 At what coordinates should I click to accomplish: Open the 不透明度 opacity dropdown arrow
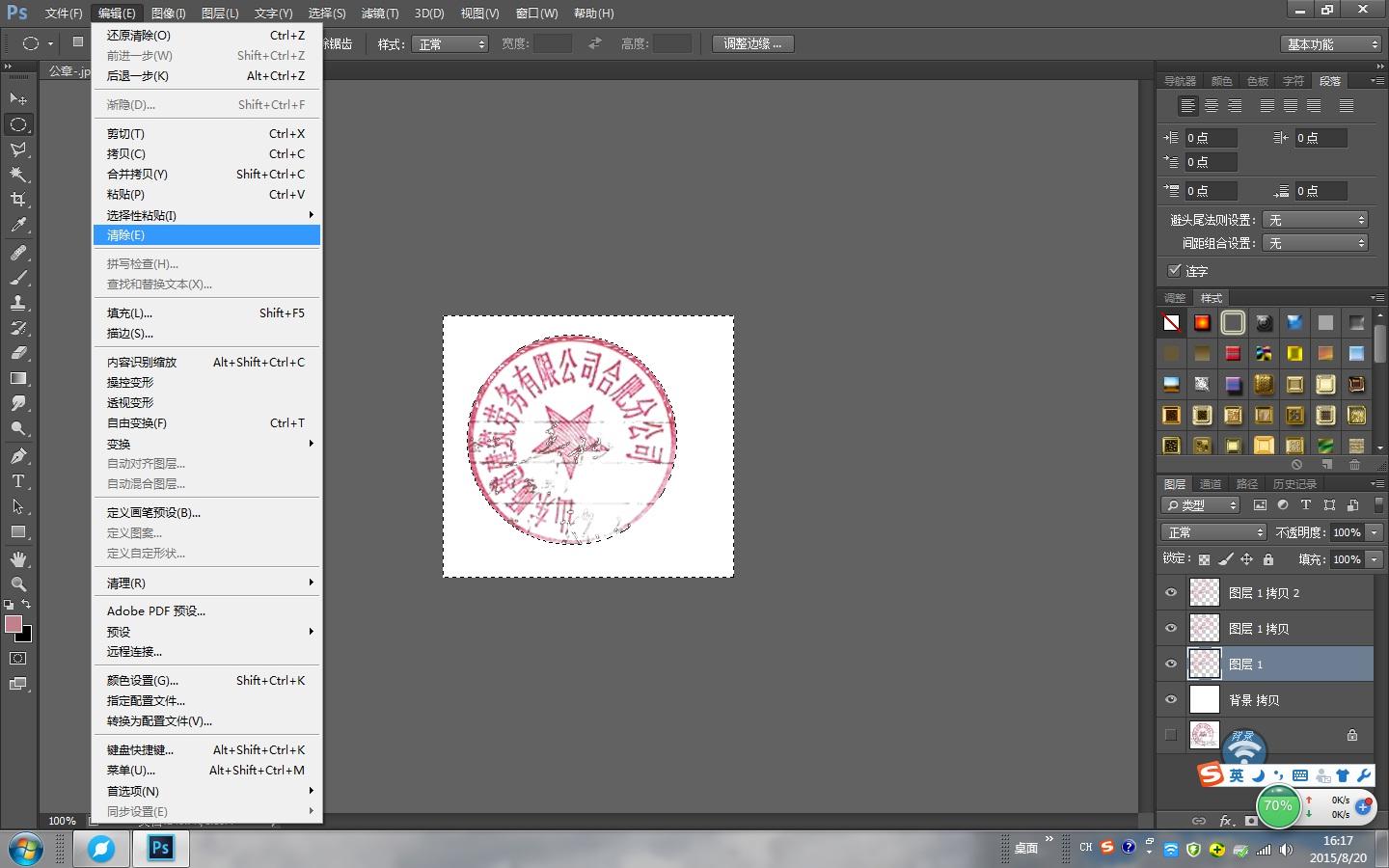coord(1375,532)
